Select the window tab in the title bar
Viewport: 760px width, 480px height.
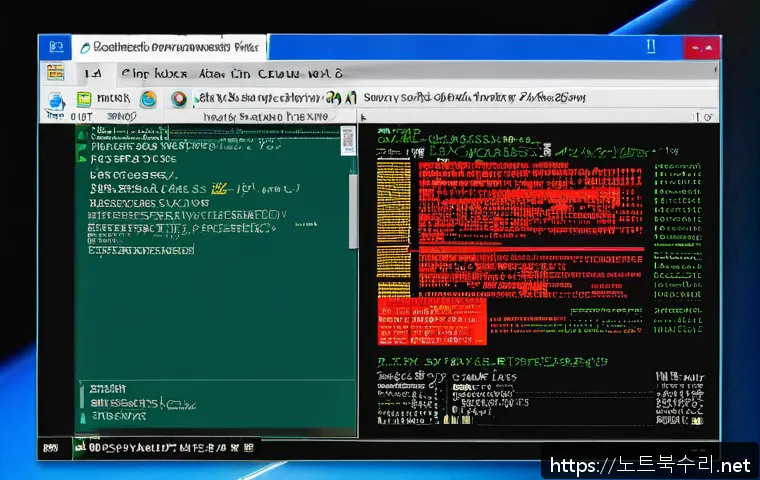(x=170, y=47)
